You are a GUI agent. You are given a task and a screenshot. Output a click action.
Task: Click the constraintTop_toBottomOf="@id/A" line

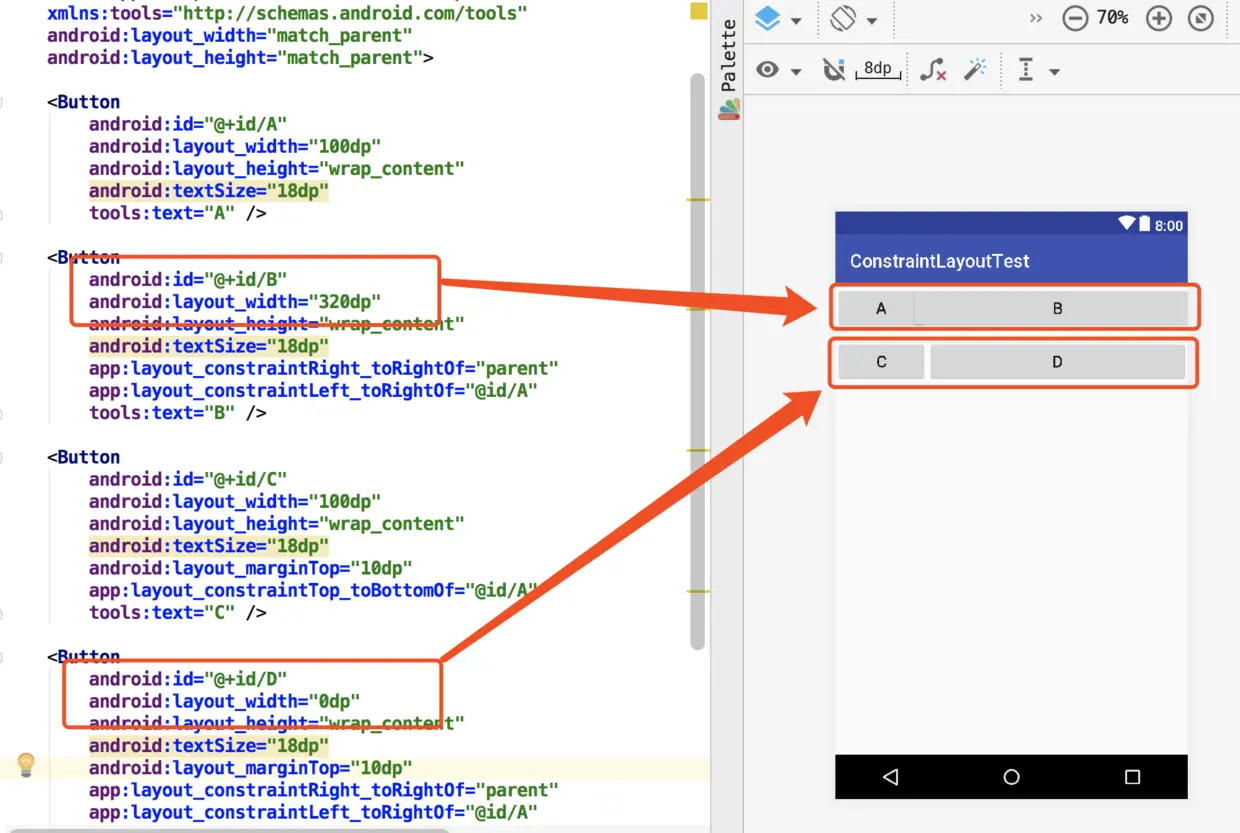(x=313, y=590)
